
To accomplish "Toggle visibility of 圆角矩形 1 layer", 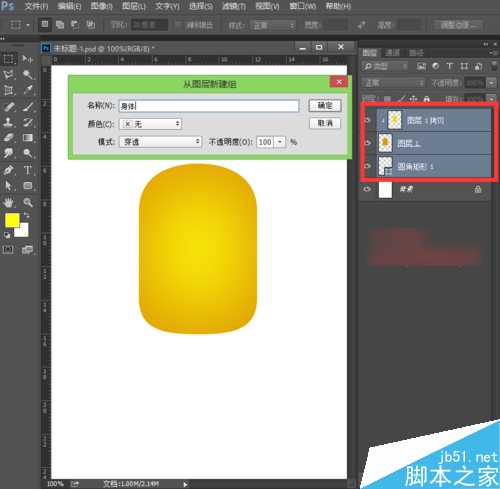I will coord(367,166).
